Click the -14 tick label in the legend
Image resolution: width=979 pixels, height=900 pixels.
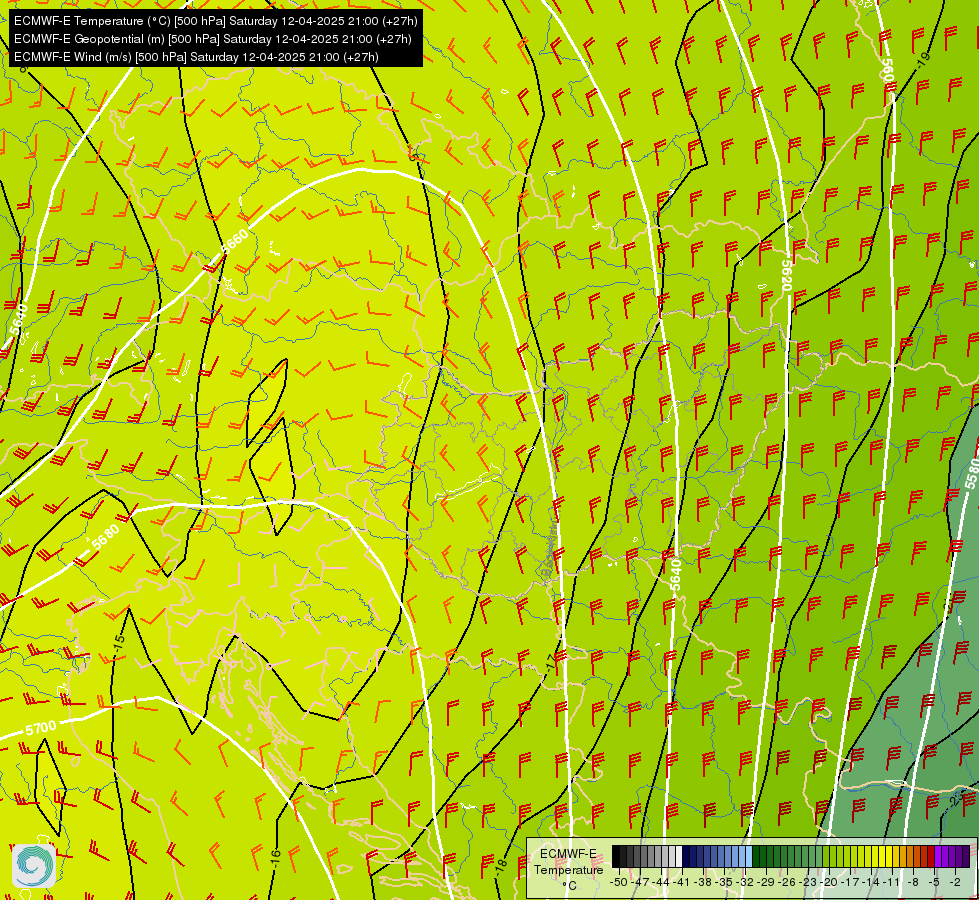(x=872, y=882)
